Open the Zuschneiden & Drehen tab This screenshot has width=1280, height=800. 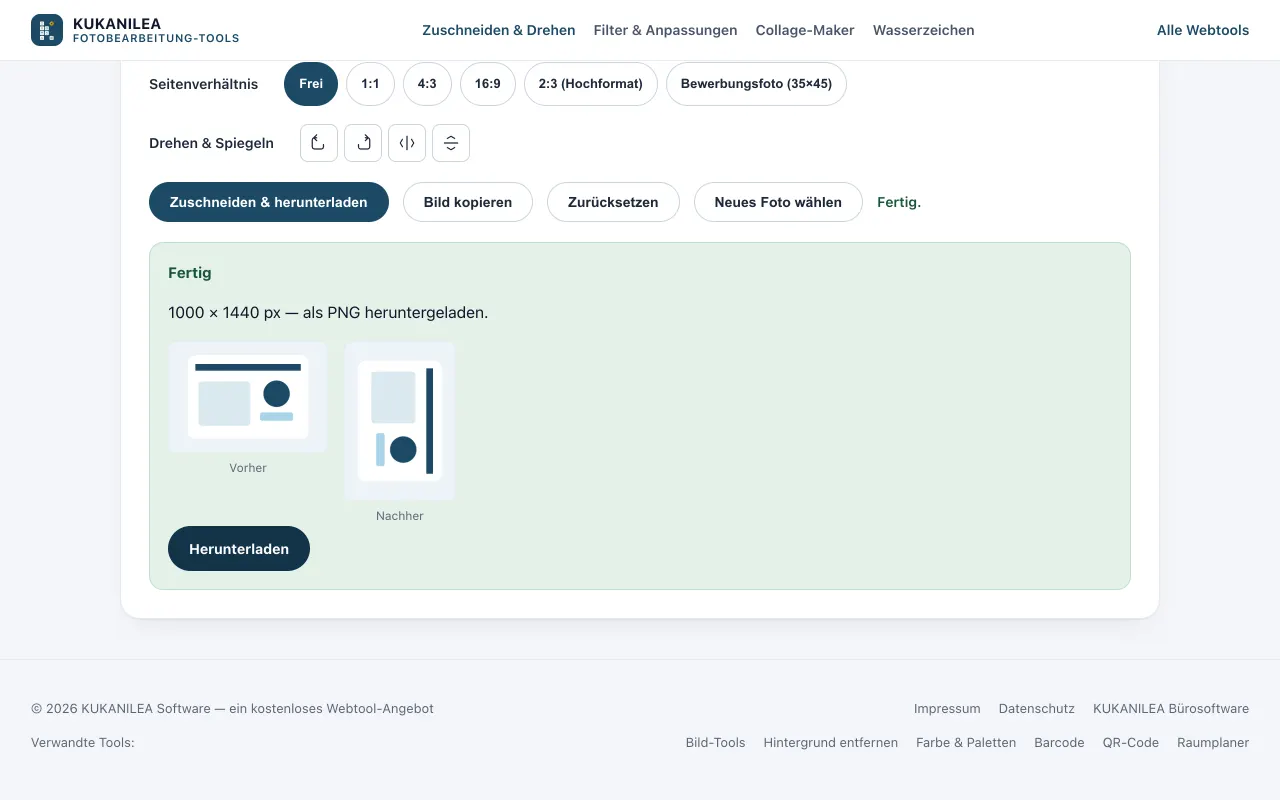[x=499, y=30]
